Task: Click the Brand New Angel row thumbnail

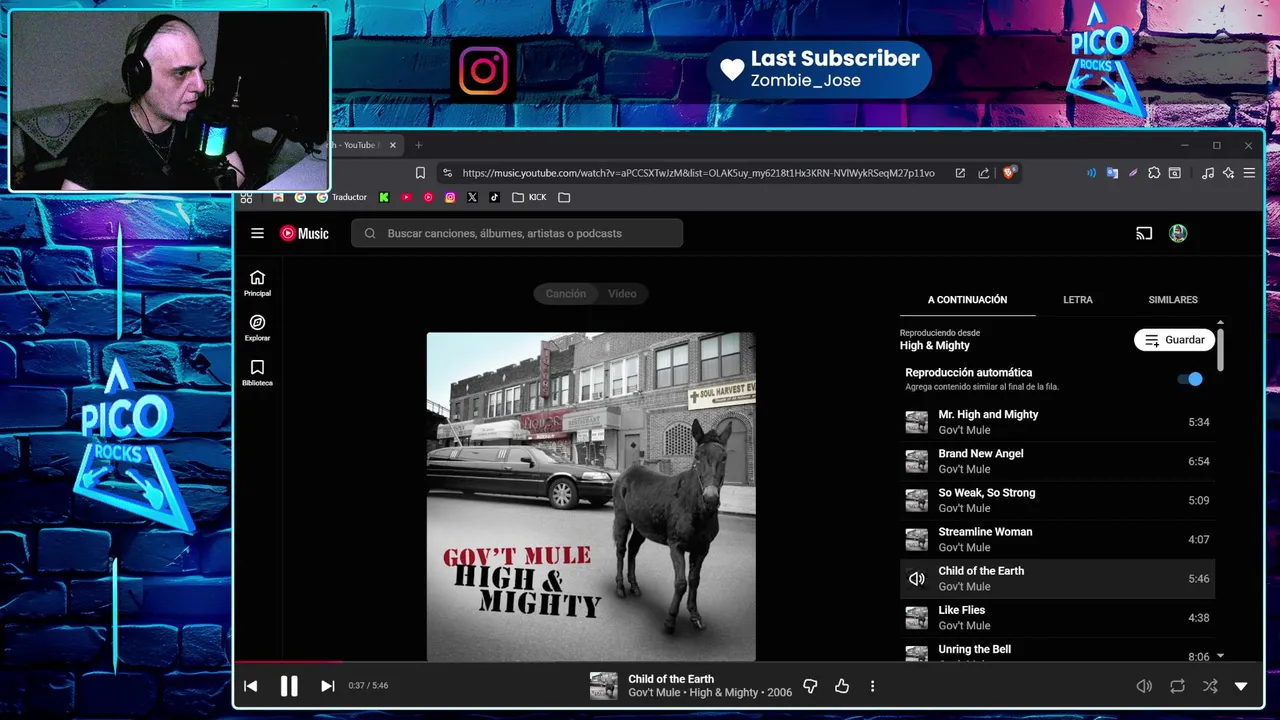Action: pyautogui.click(x=916, y=461)
